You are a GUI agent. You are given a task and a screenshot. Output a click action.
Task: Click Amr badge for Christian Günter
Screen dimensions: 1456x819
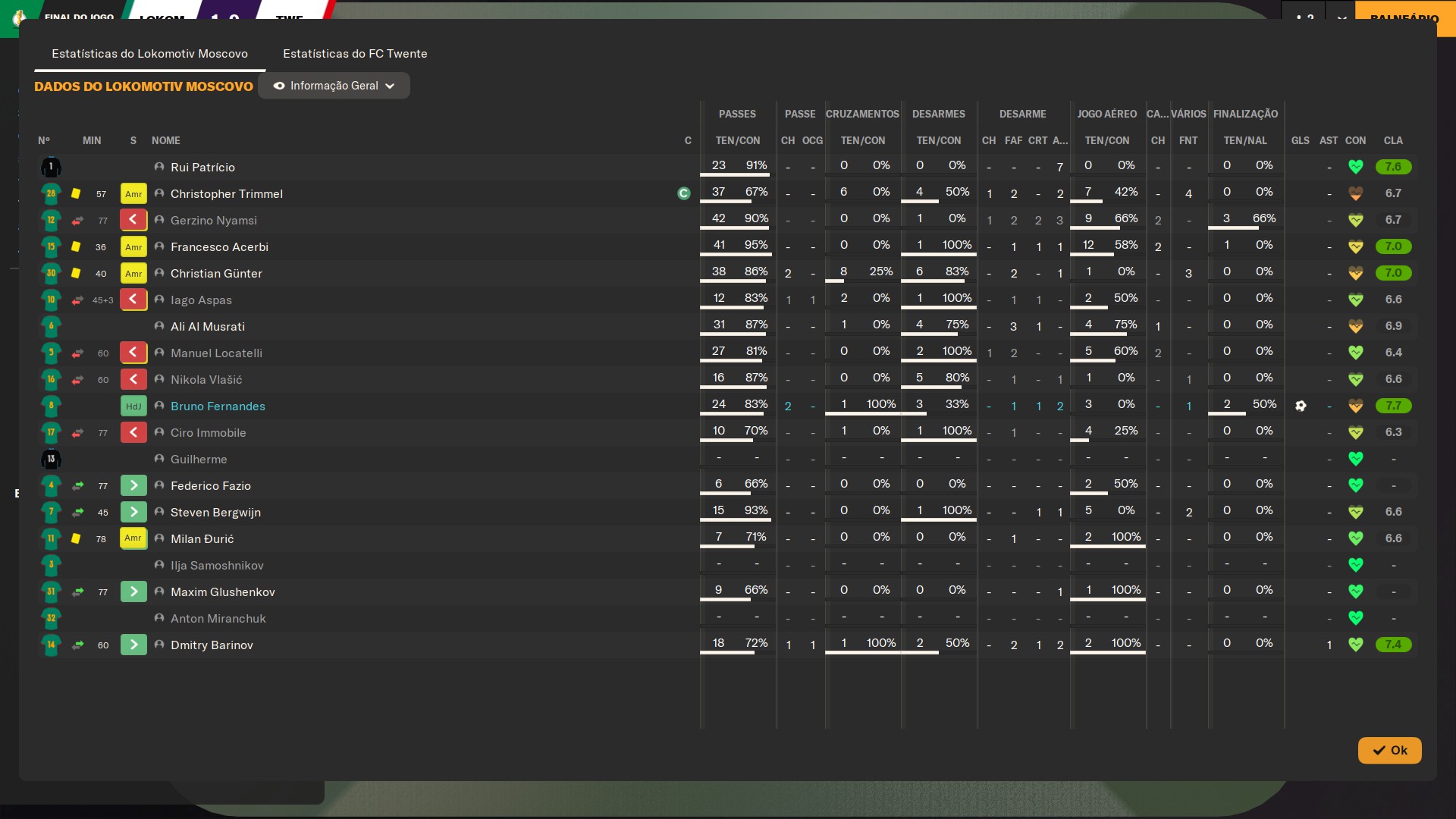tap(133, 273)
